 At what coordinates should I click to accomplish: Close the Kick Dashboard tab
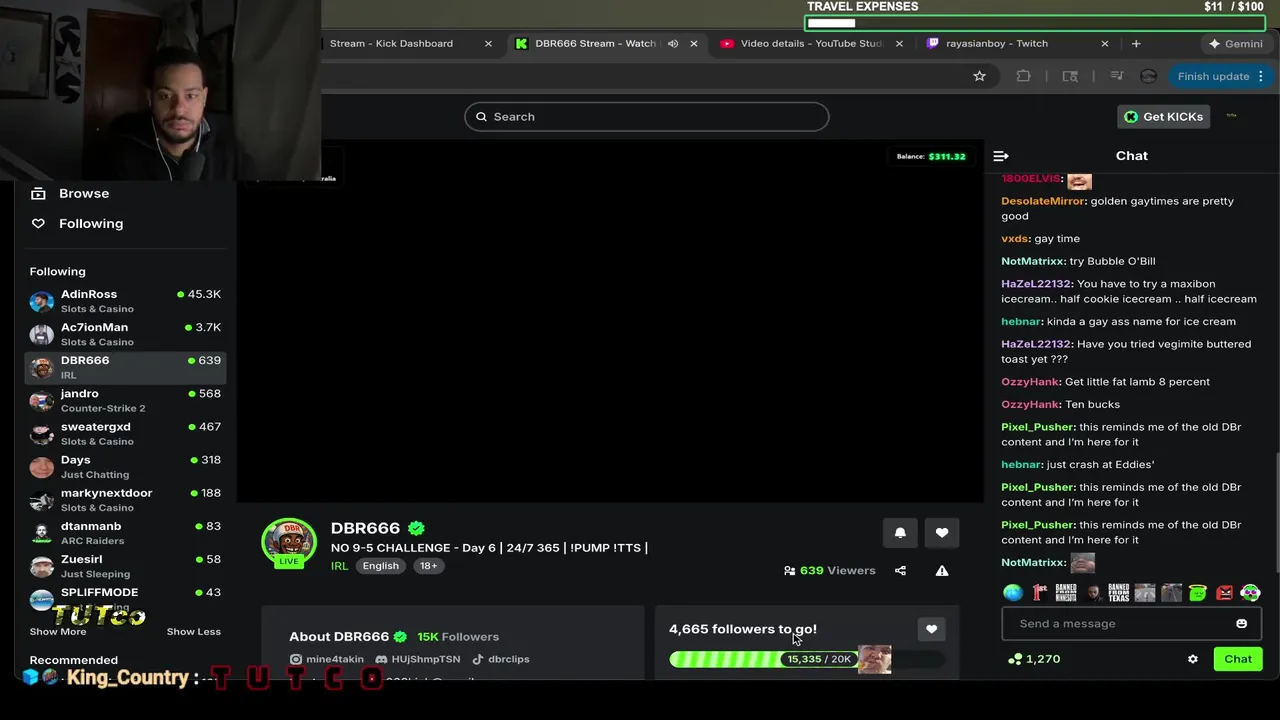pyautogui.click(x=488, y=44)
